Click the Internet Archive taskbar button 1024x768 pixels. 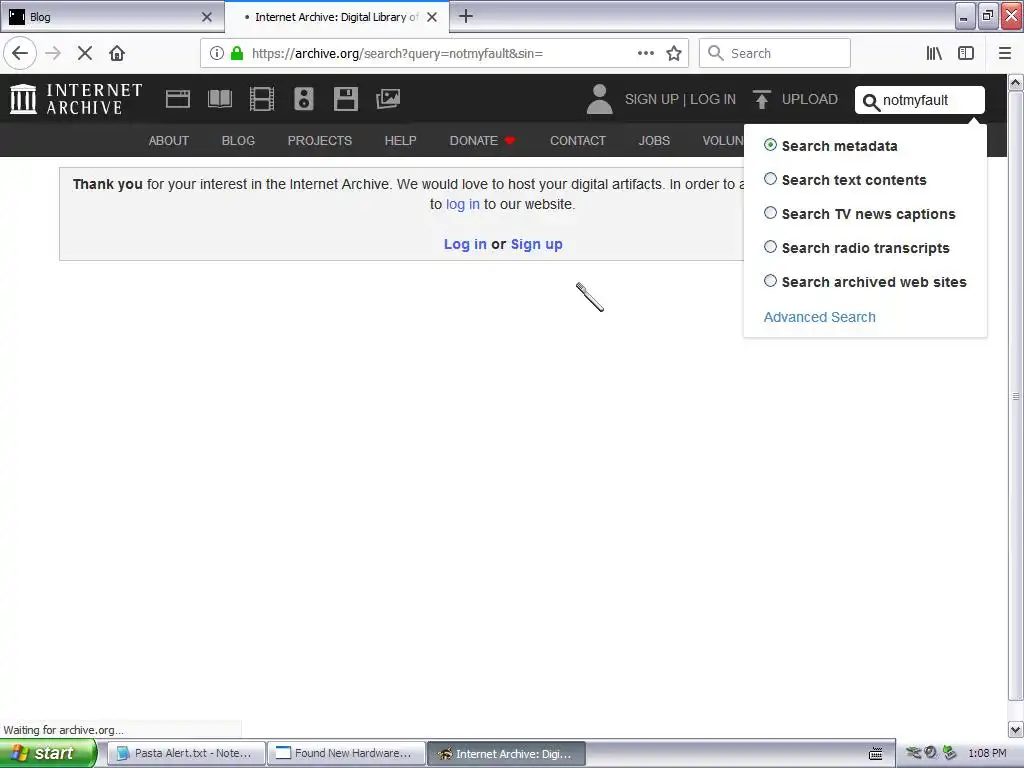click(x=506, y=753)
